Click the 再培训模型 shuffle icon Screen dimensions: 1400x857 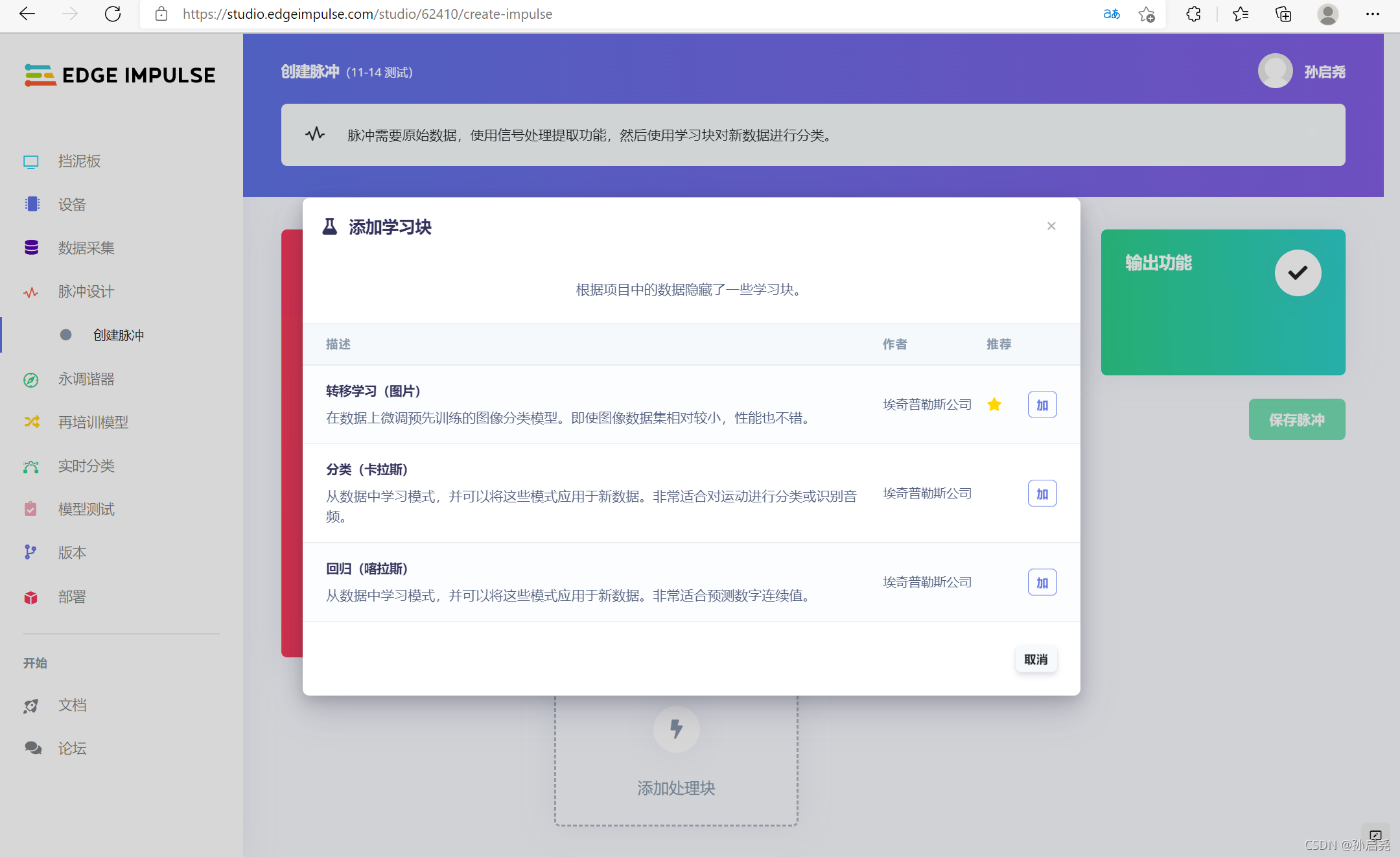pyautogui.click(x=31, y=422)
